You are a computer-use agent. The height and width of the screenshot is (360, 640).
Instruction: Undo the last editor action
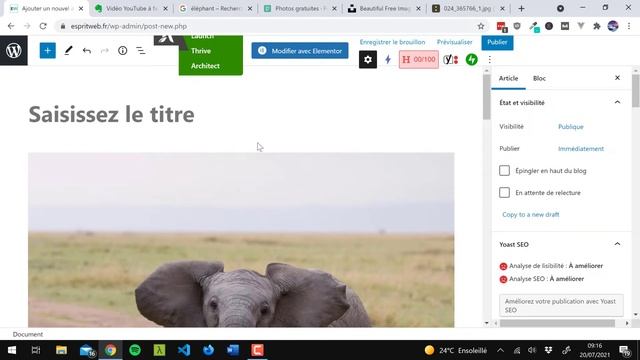click(x=87, y=51)
